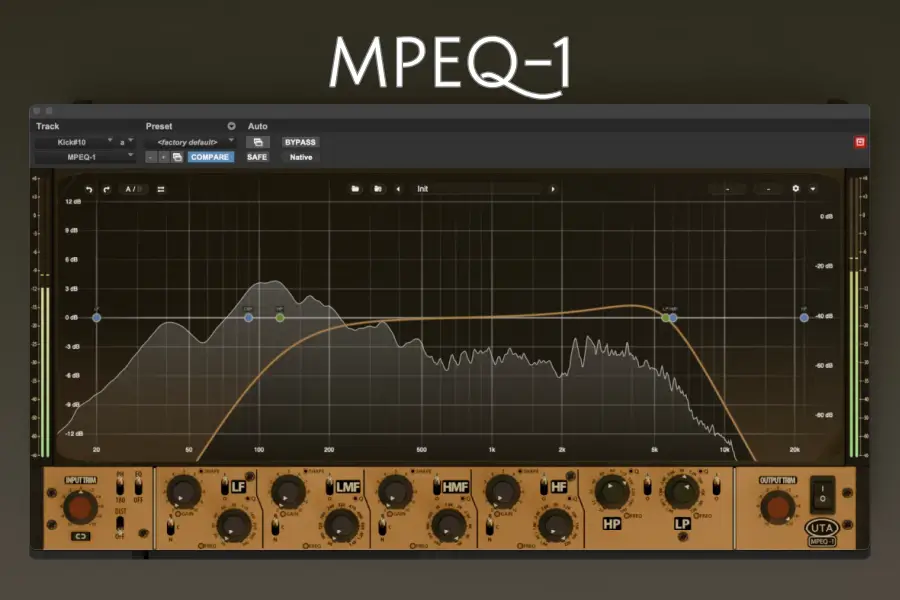Click the second dash value field near gear
This screenshot has height=600, width=900.
[769, 189]
